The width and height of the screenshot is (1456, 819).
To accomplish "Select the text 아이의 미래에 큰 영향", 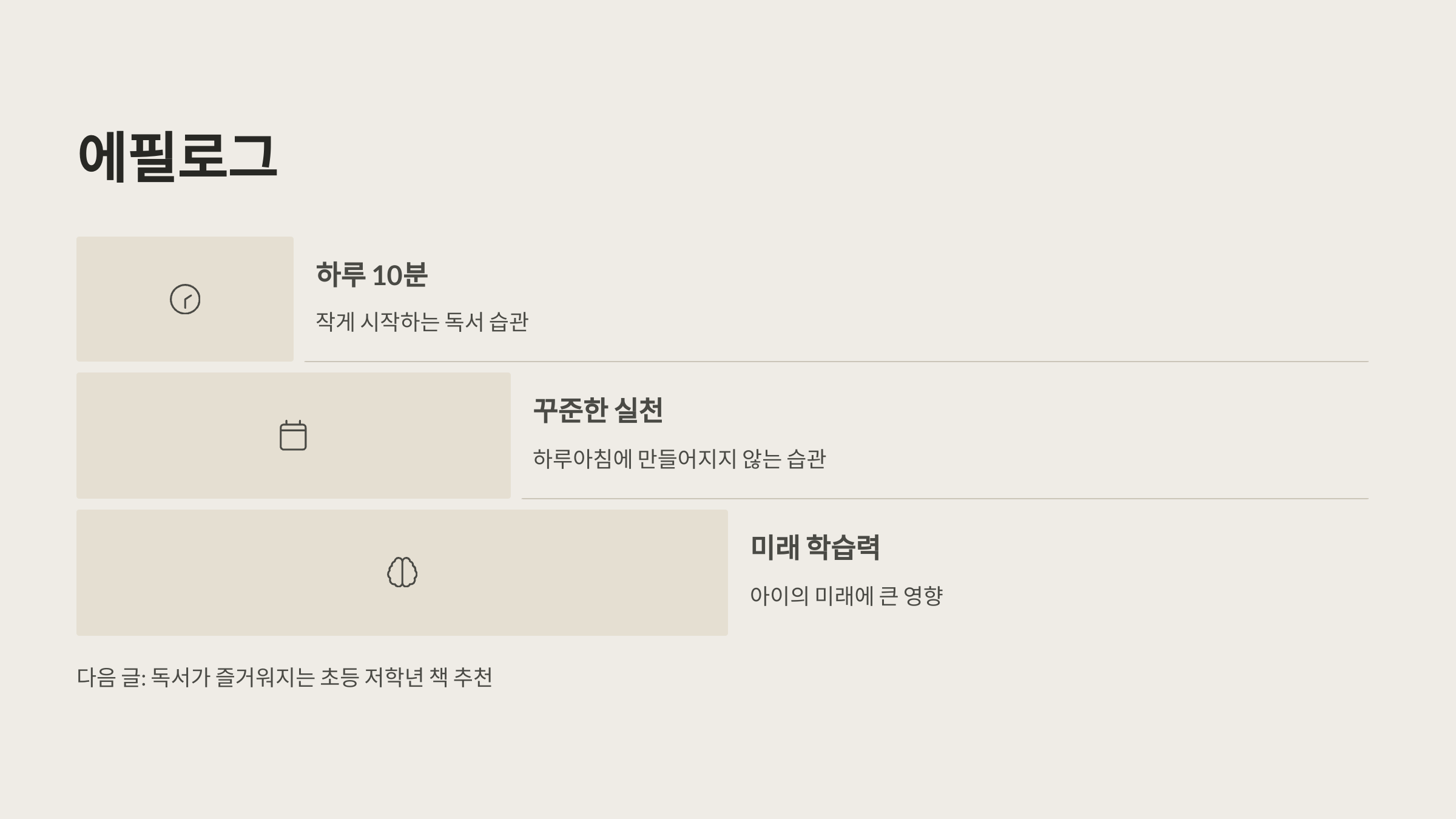I will click(x=846, y=596).
